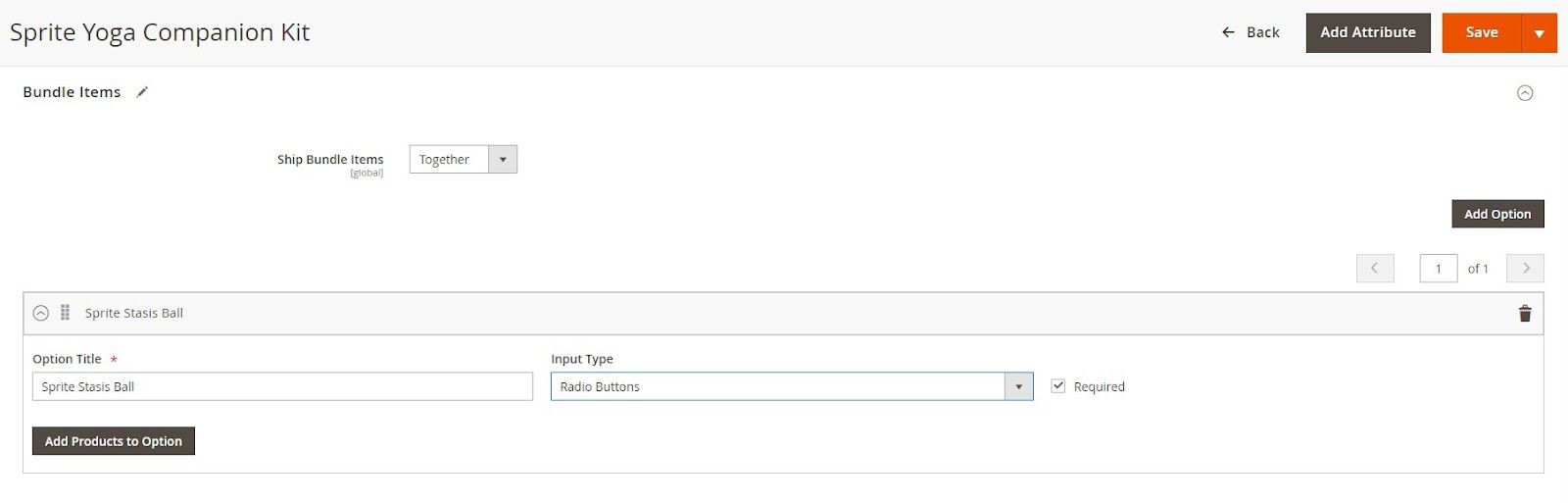The height and width of the screenshot is (503, 1568).
Task: Click the 'of 1' page count text
Action: [1478, 269]
